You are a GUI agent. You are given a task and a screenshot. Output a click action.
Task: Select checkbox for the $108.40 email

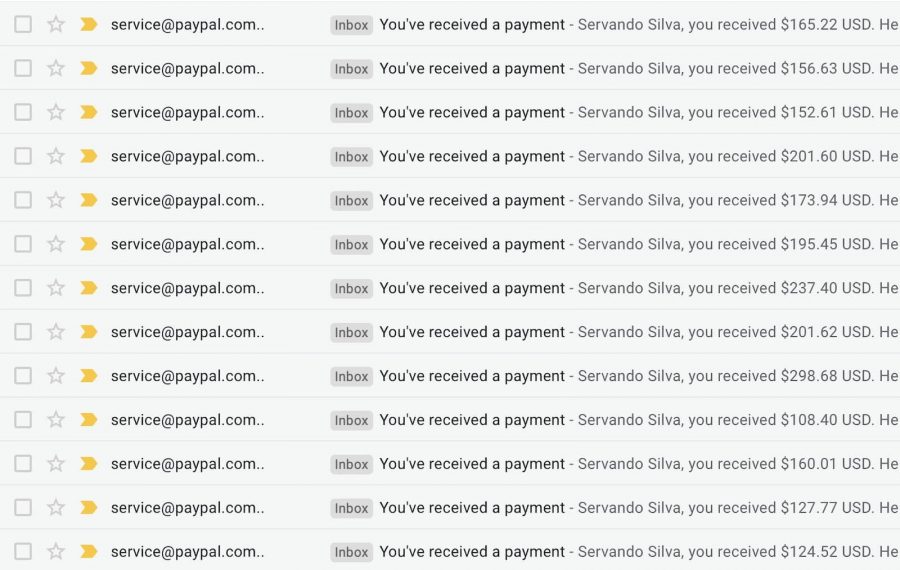pyautogui.click(x=23, y=420)
